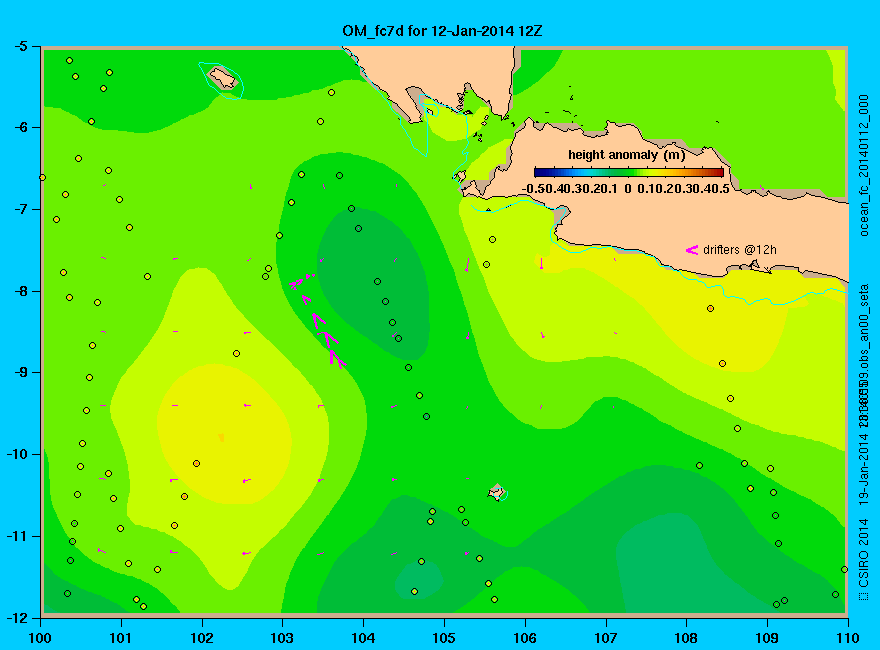The height and width of the screenshot is (650, 880).
Task: Click the x-axis label '110'
Action: coord(848,638)
